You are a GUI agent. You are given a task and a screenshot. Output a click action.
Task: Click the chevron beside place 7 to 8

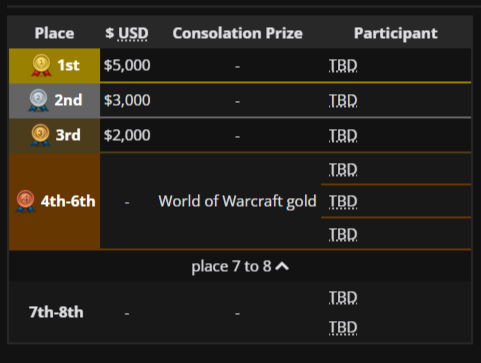pyautogui.click(x=282, y=266)
